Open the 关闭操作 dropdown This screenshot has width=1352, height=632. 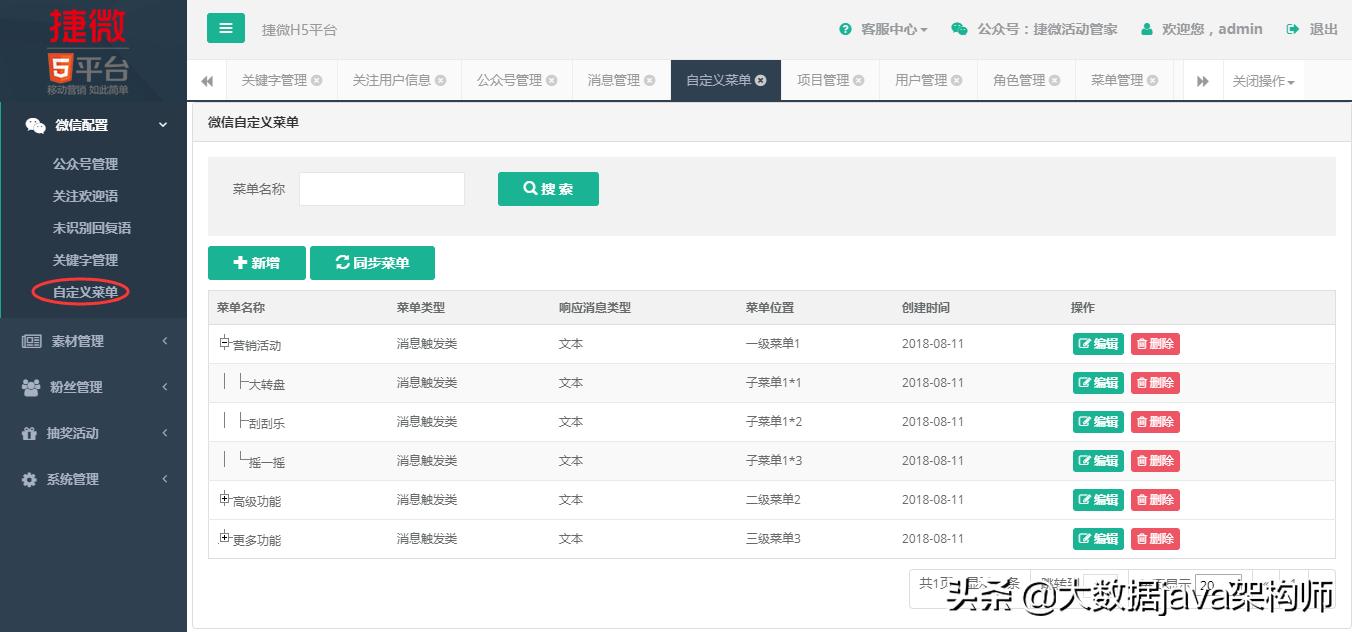pos(1263,80)
